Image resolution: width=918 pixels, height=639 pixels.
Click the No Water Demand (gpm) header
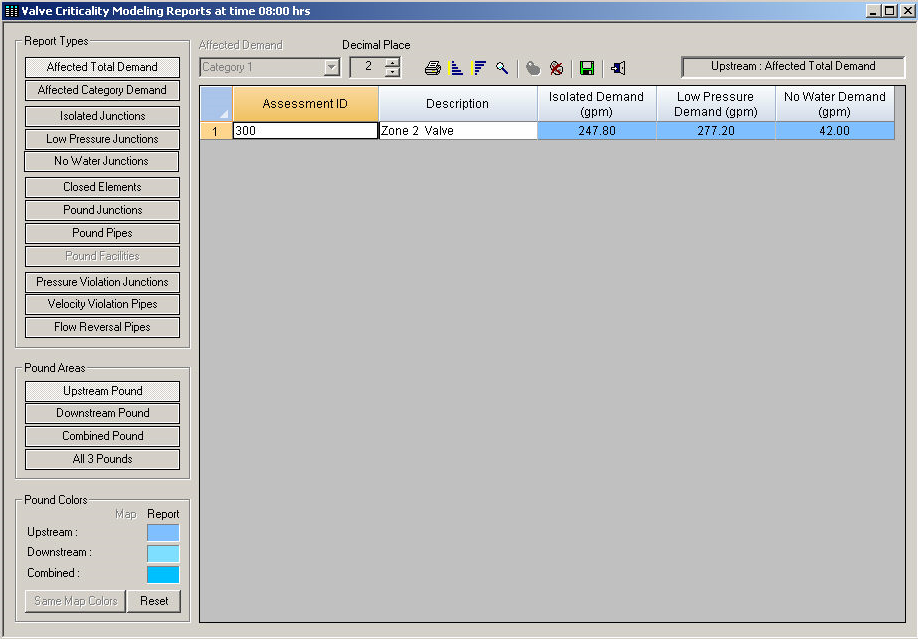(x=835, y=104)
